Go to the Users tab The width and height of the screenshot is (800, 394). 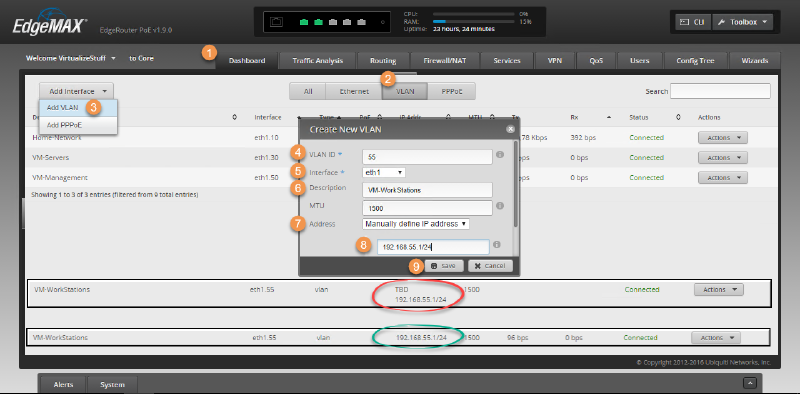[x=639, y=61]
